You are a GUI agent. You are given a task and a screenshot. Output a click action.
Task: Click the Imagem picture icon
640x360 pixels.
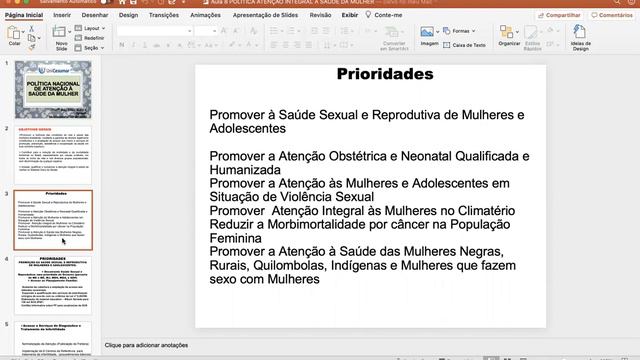tap(427, 32)
